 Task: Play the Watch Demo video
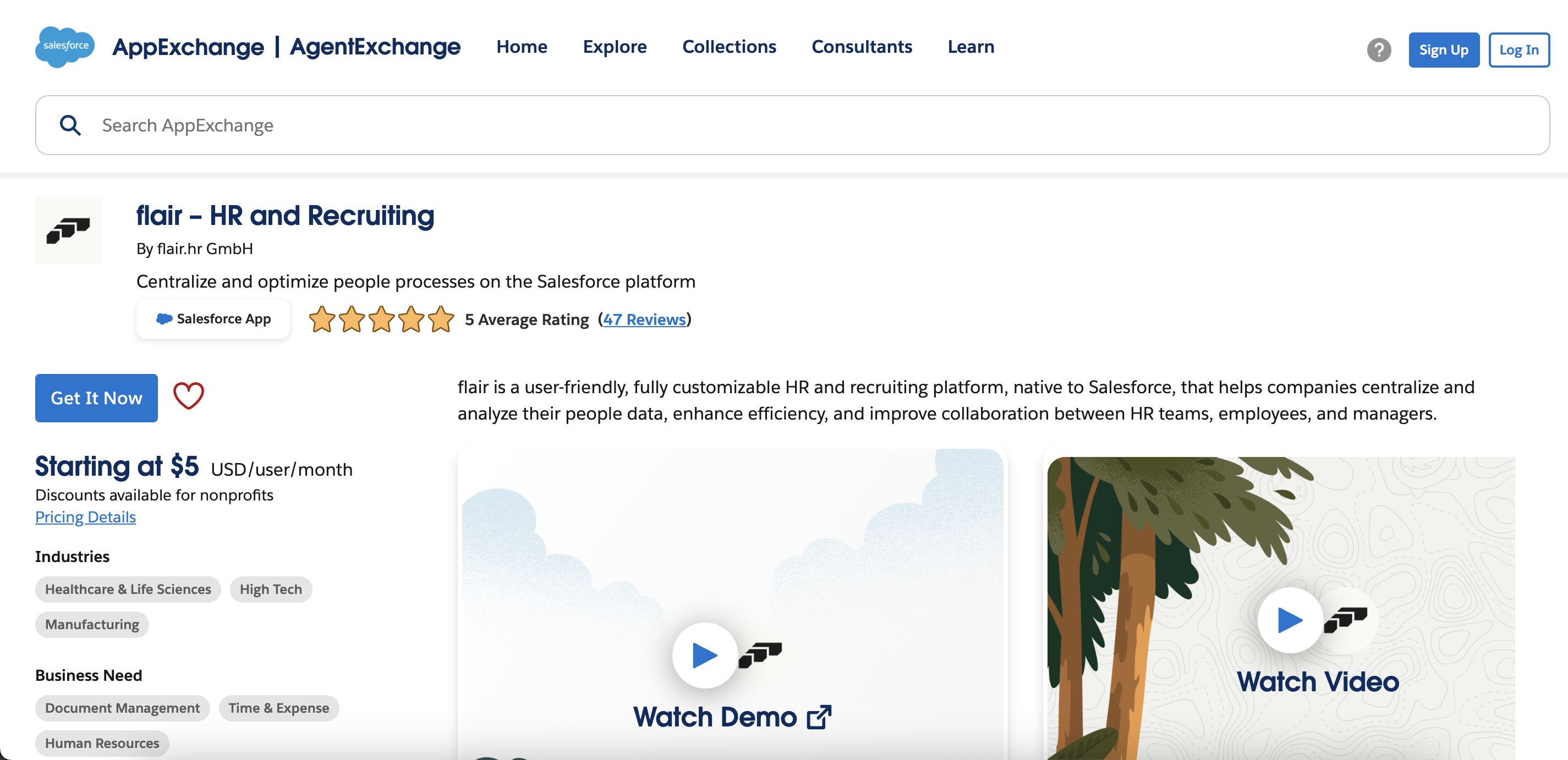click(x=704, y=656)
